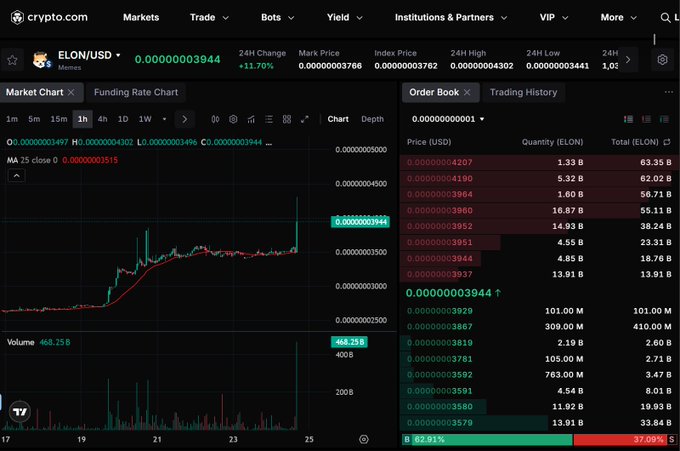Screen dimensions: 680x451
Task: Open the order book panel more options menu
Action: click(x=669, y=92)
